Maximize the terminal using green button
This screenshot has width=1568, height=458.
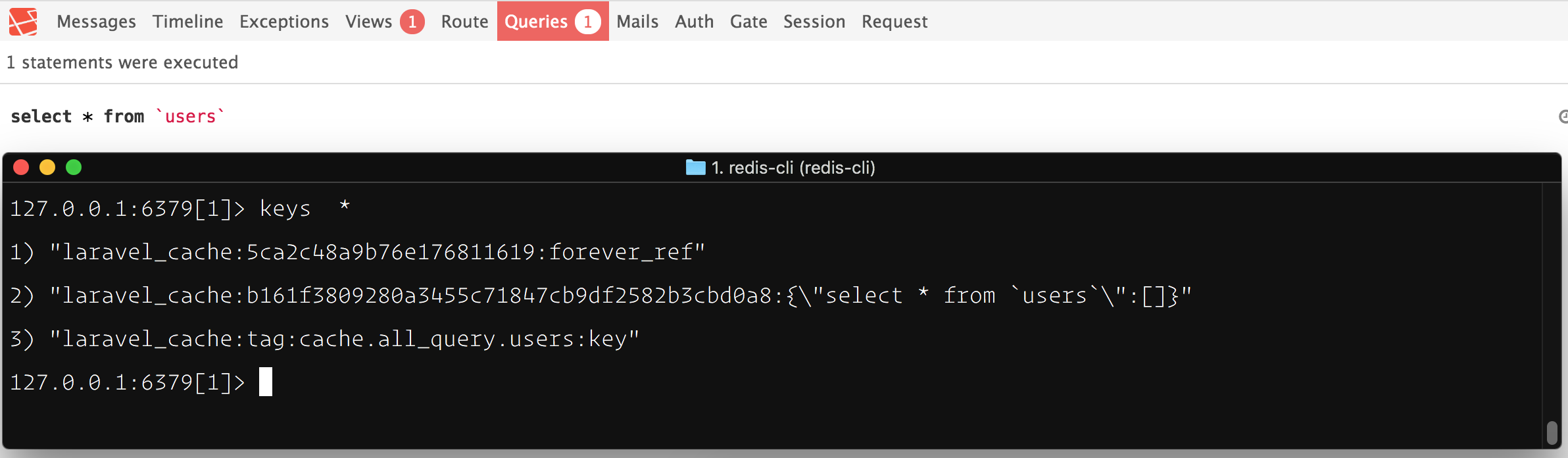(74, 167)
